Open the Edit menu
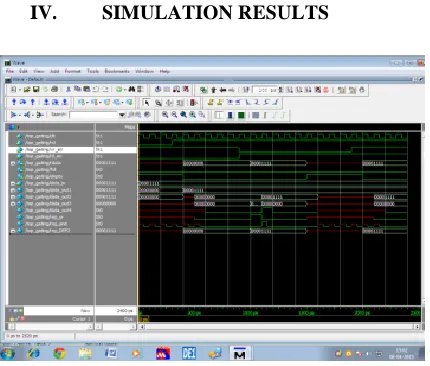 point(23,71)
